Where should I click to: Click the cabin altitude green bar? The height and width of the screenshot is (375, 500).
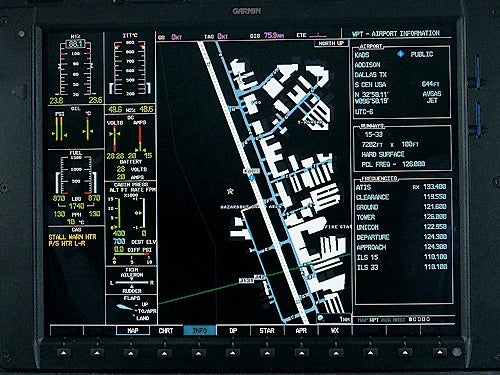(119, 213)
